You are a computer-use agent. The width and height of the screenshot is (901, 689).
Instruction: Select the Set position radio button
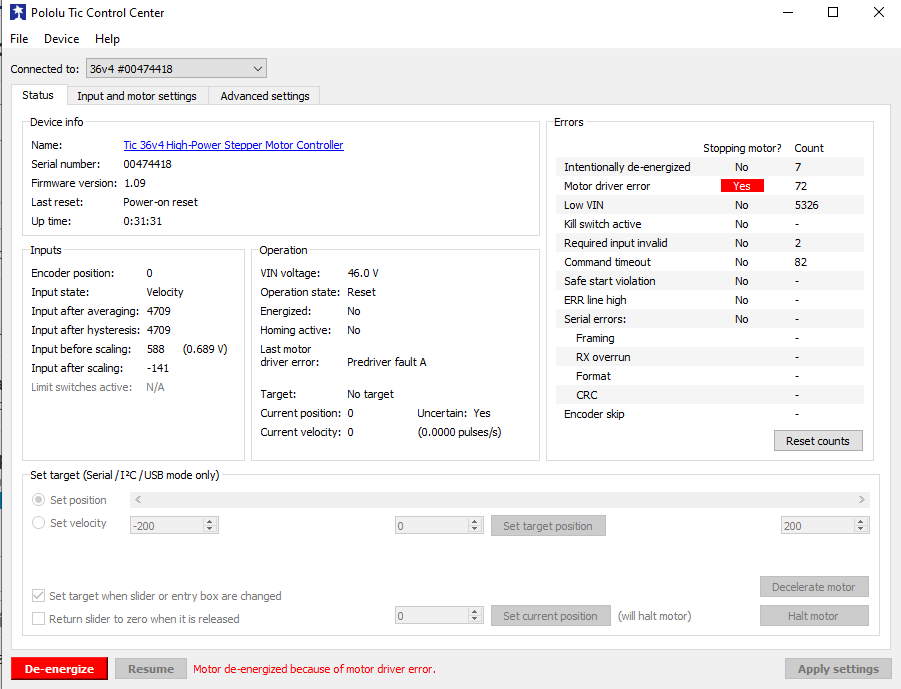click(39, 500)
